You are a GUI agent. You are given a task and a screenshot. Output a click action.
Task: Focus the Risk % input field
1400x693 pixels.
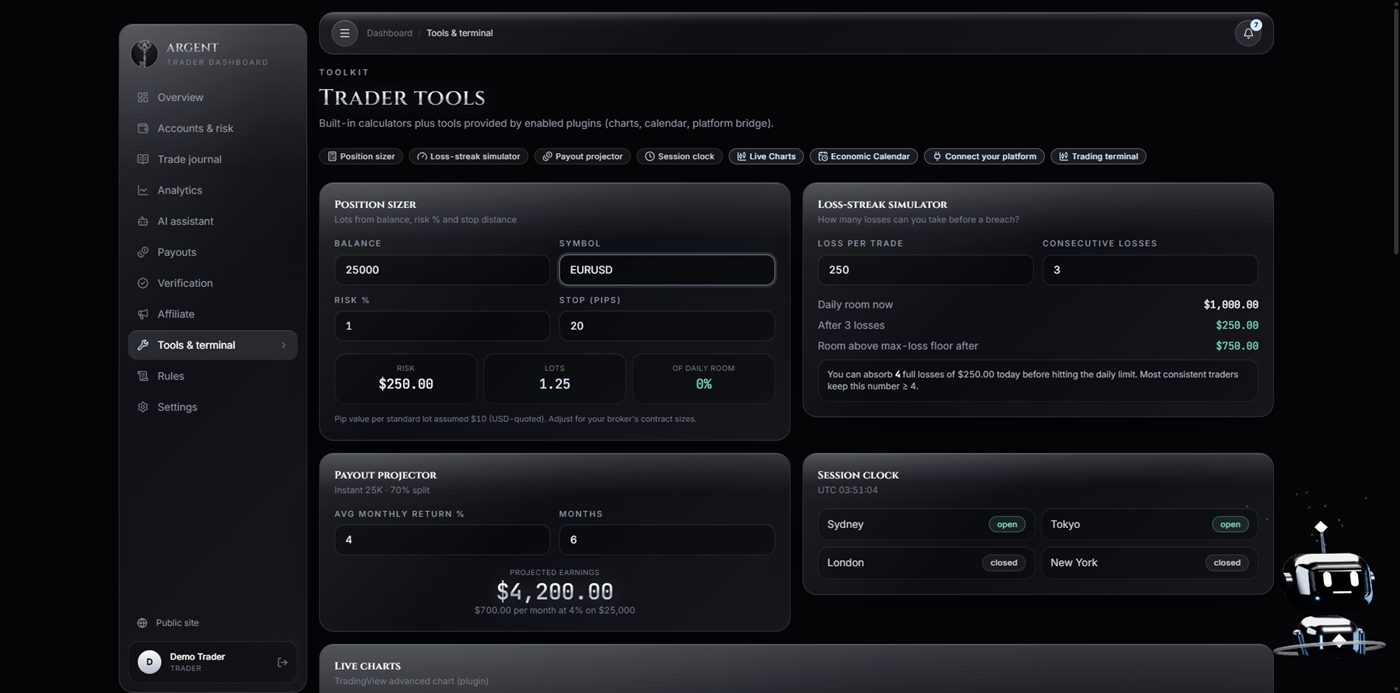pos(442,326)
